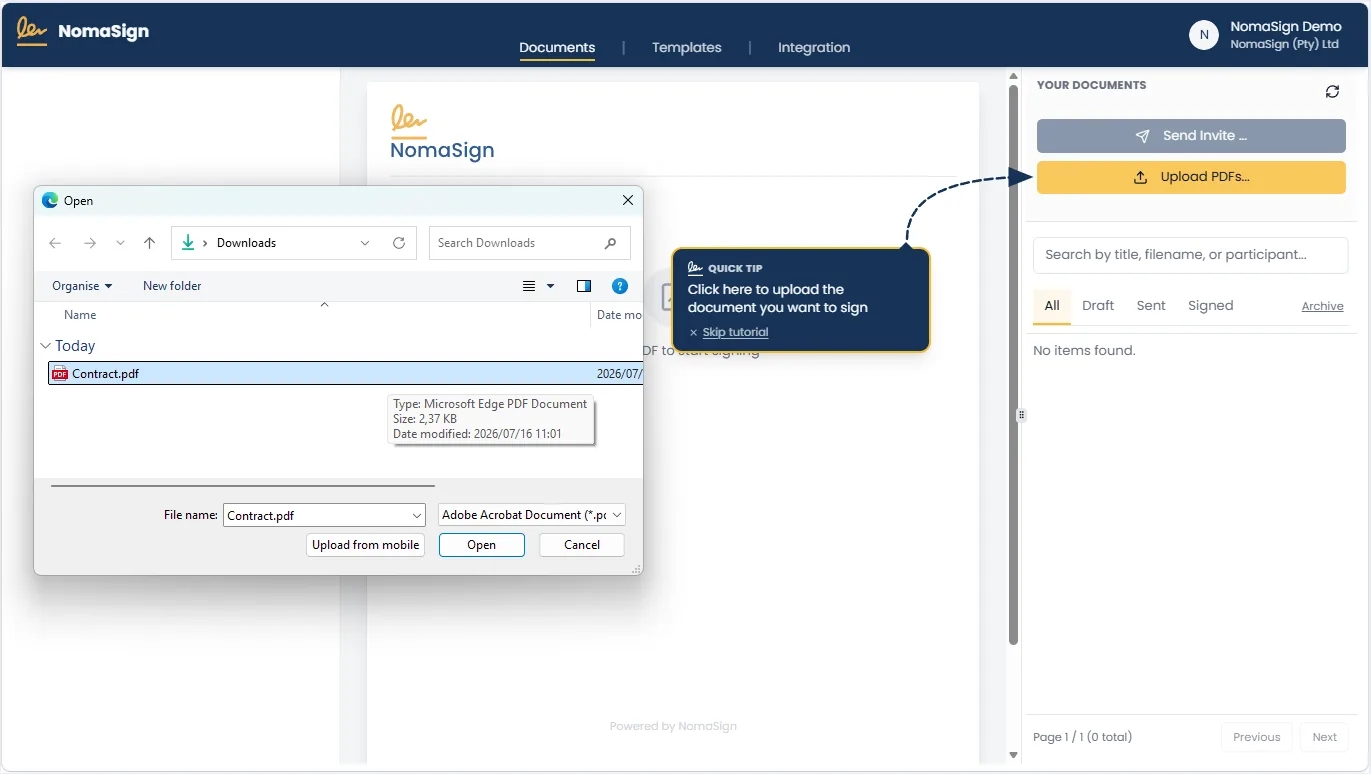Refresh the Downloads folder view
1371x774 pixels.
(x=399, y=243)
